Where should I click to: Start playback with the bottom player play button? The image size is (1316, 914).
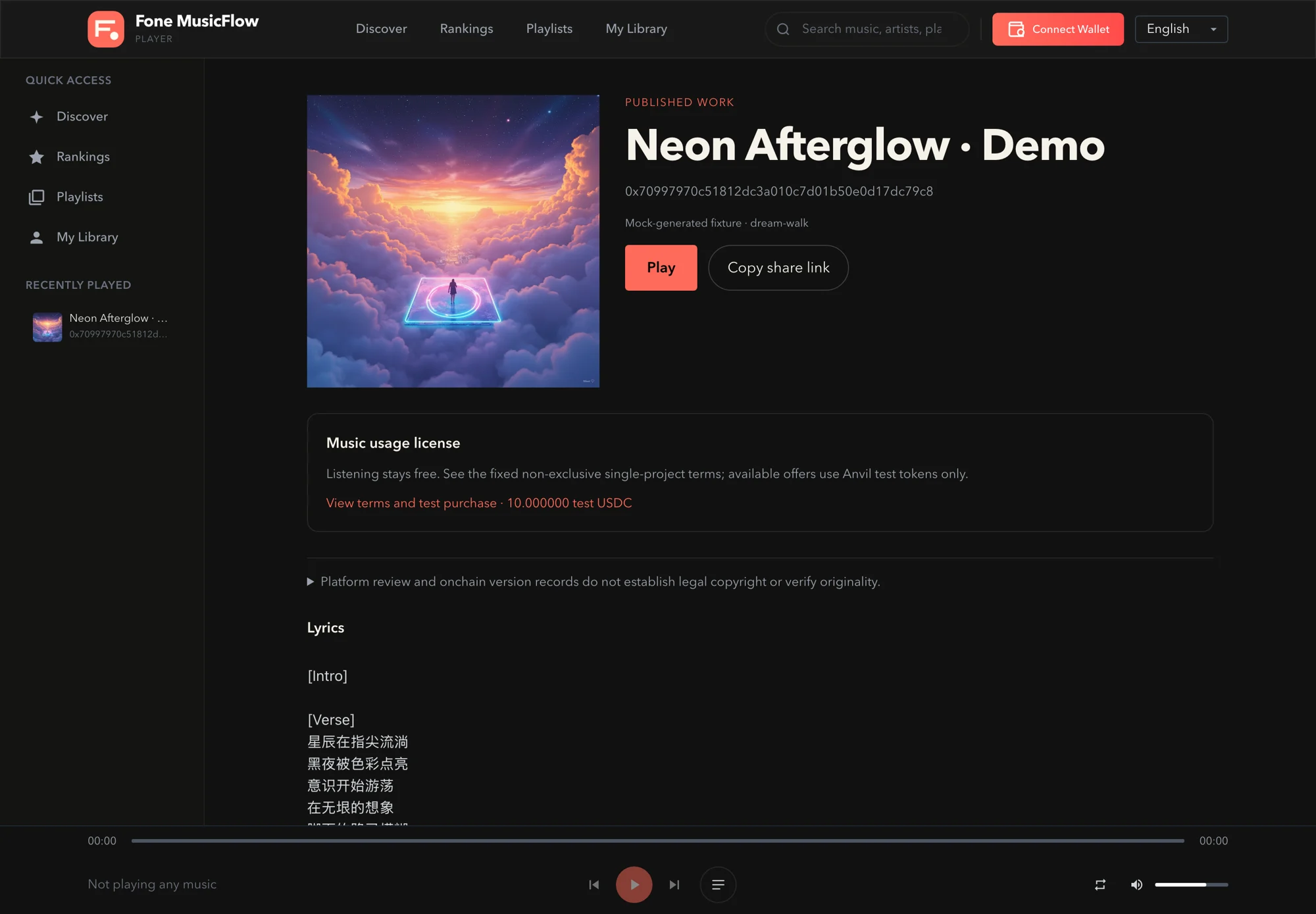[x=634, y=884]
